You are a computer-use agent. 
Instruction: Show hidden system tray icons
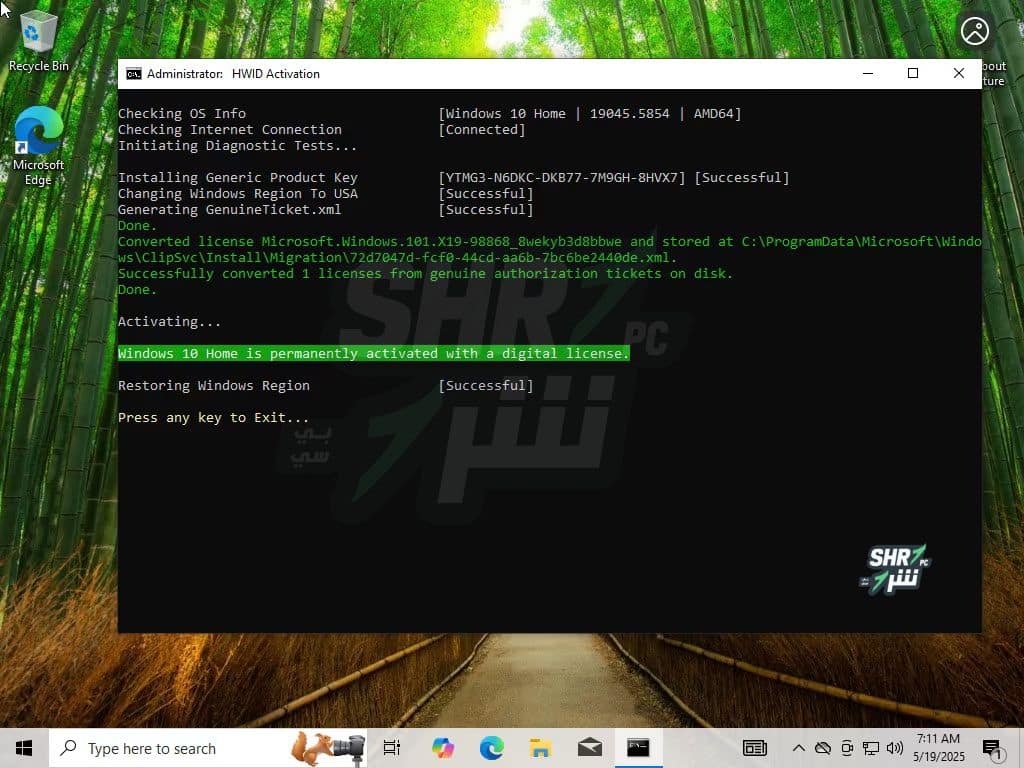[x=798, y=748]
